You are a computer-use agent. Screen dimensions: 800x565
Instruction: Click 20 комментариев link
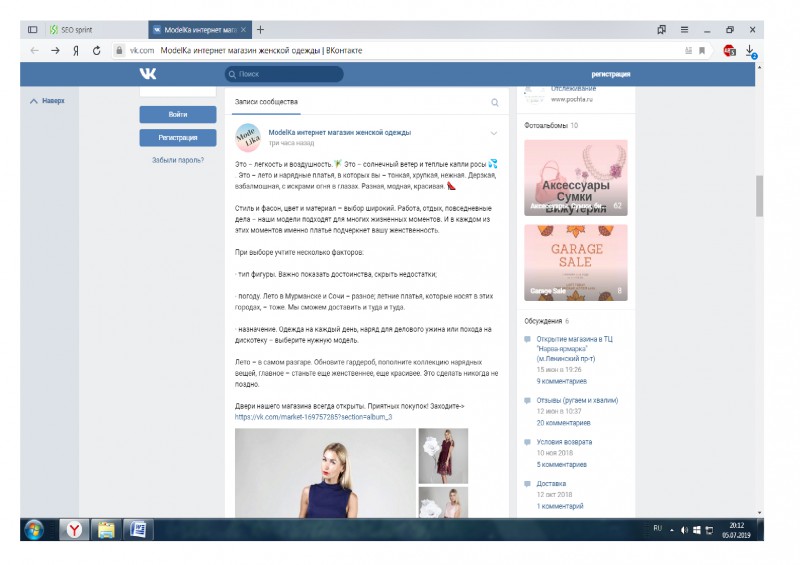click(x=563, y=423)
